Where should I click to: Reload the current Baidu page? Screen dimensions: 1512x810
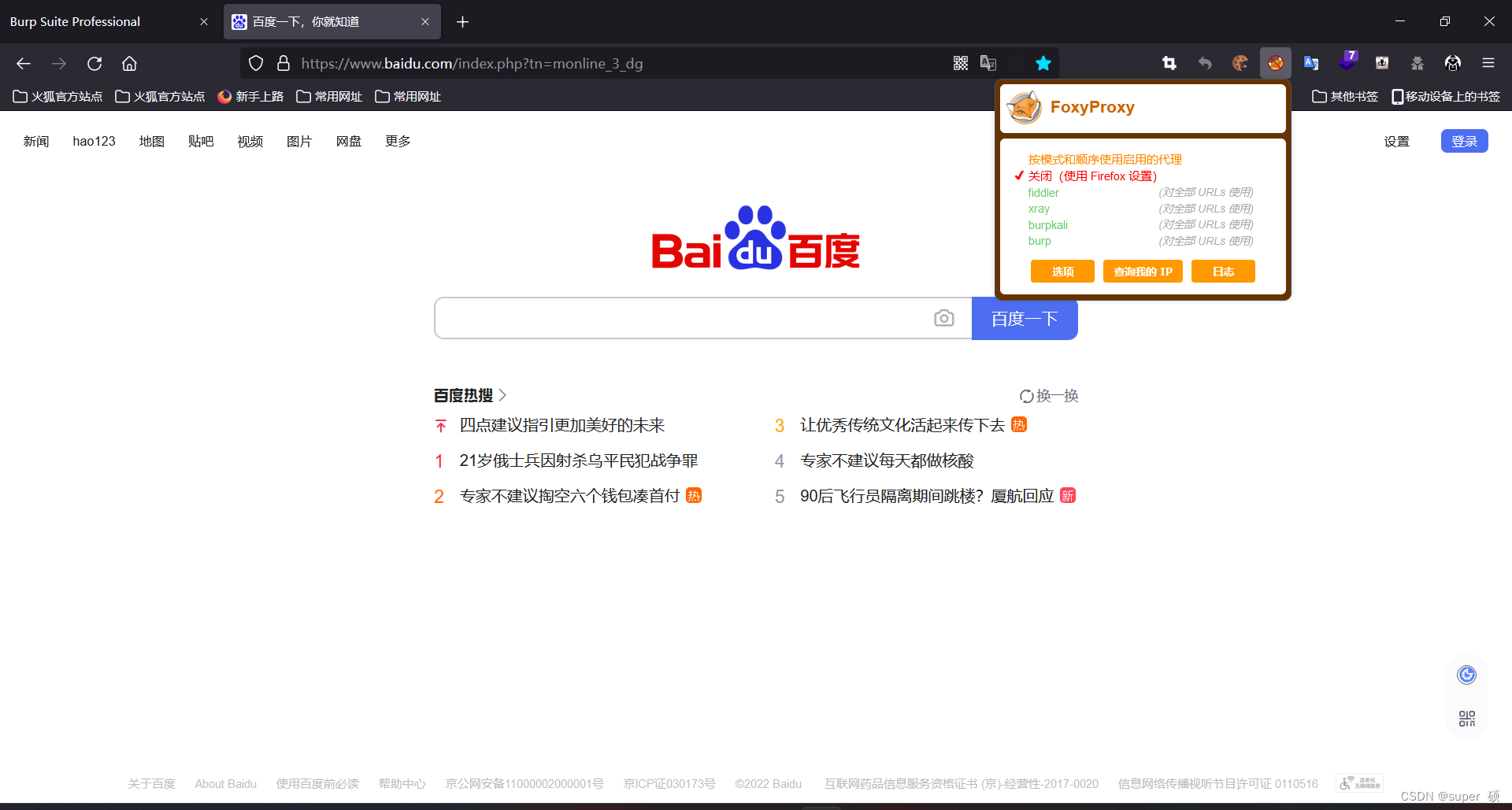pyautogui.click(x=94, y=64)
